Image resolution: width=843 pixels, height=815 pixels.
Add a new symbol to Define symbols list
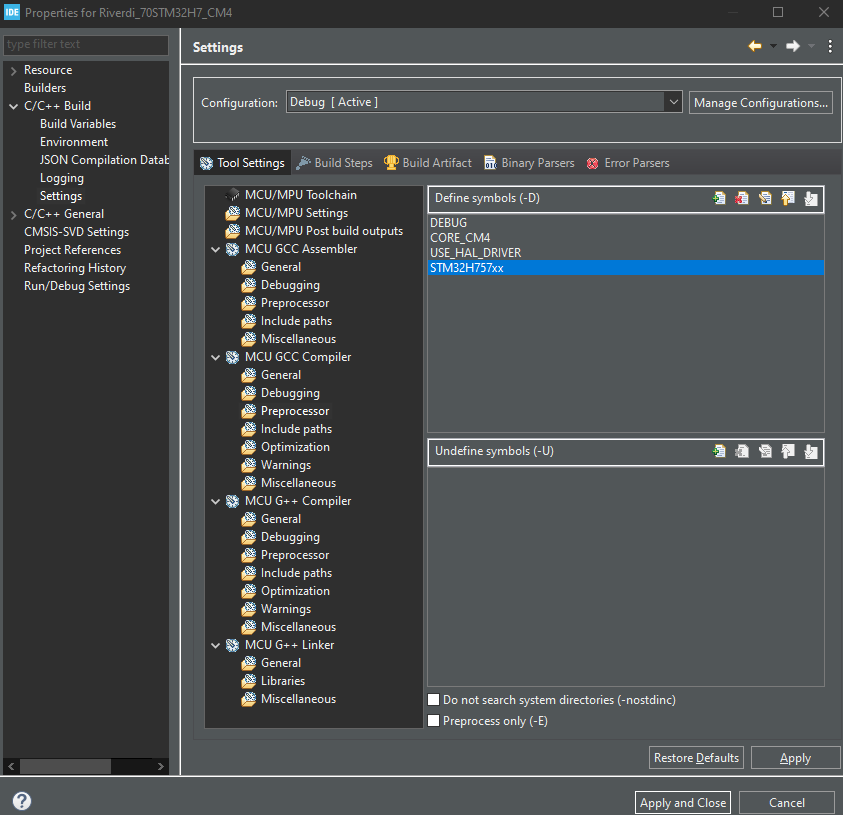719,198
